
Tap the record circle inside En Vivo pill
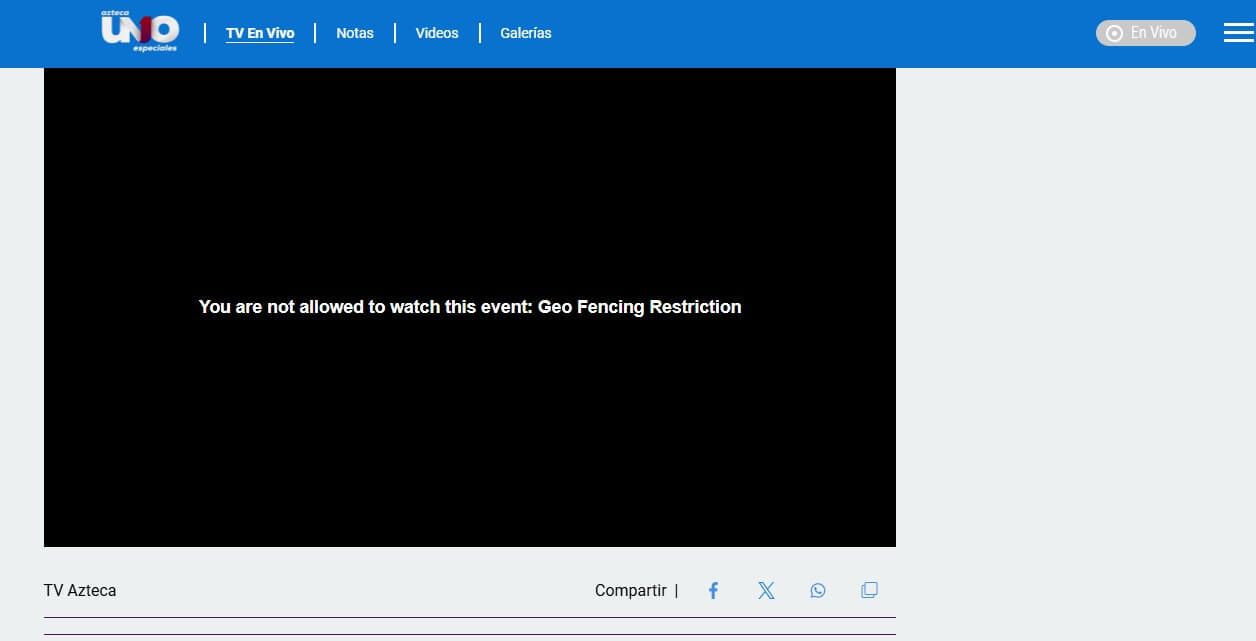(x=1114, y=33)
